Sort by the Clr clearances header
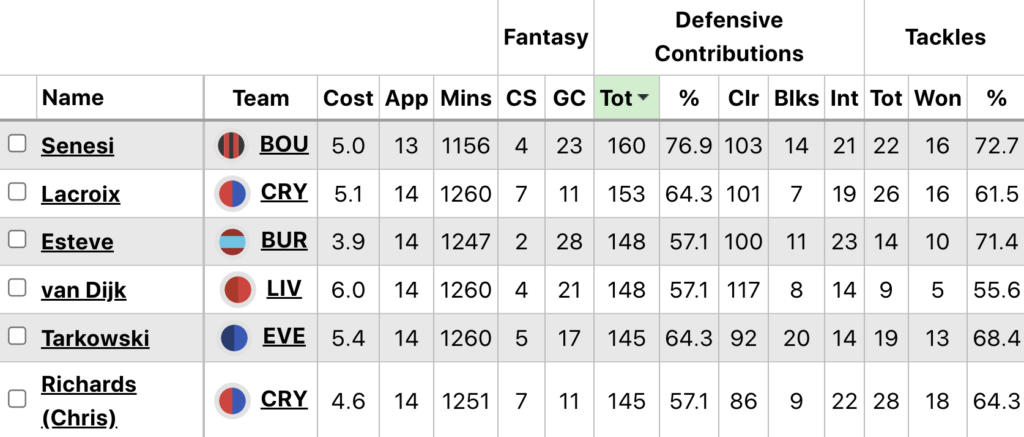The height and width of the screenshot is (437, 1024). pos(743,98)
